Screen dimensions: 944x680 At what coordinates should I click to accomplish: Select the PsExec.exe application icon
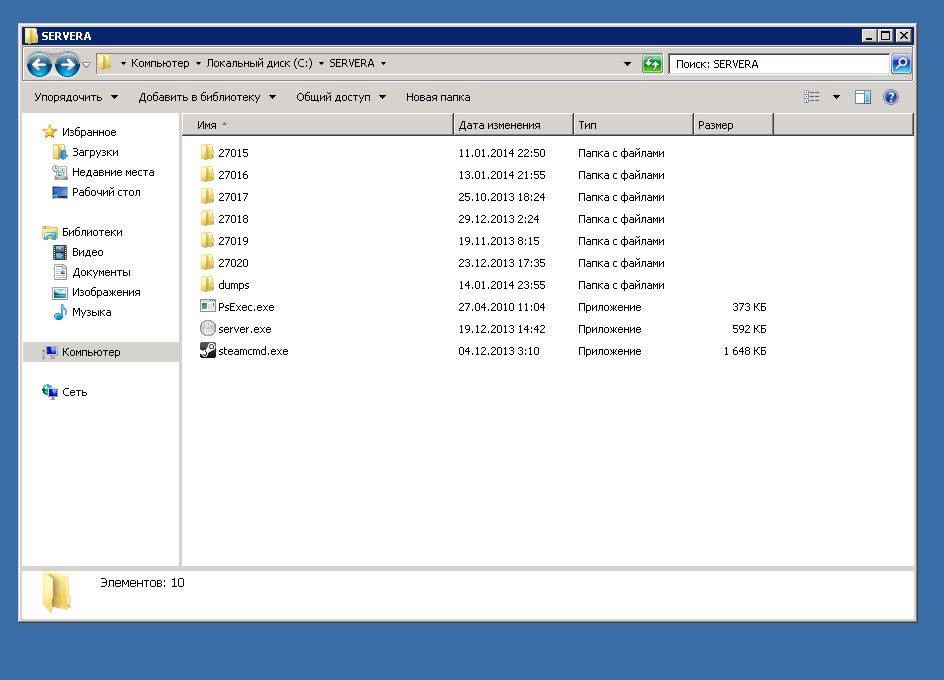tap(208, 307)
